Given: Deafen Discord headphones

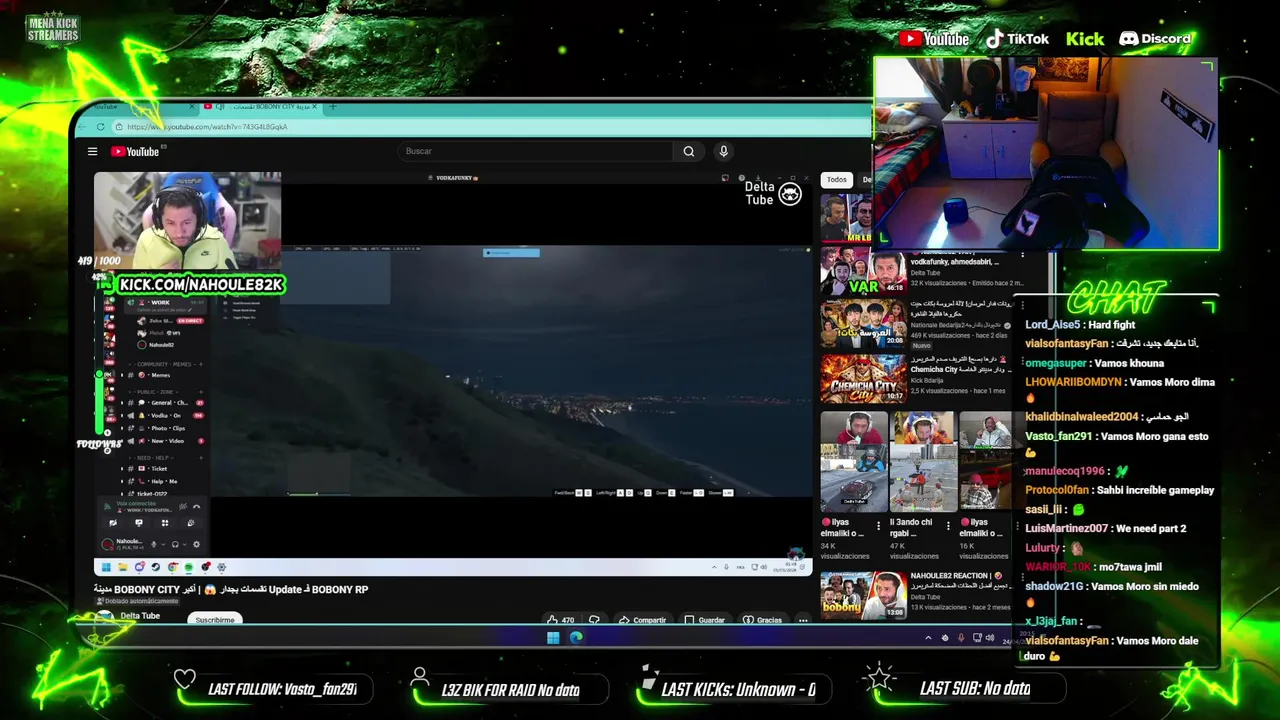Looking at the screenshot, I should [175, 544].
